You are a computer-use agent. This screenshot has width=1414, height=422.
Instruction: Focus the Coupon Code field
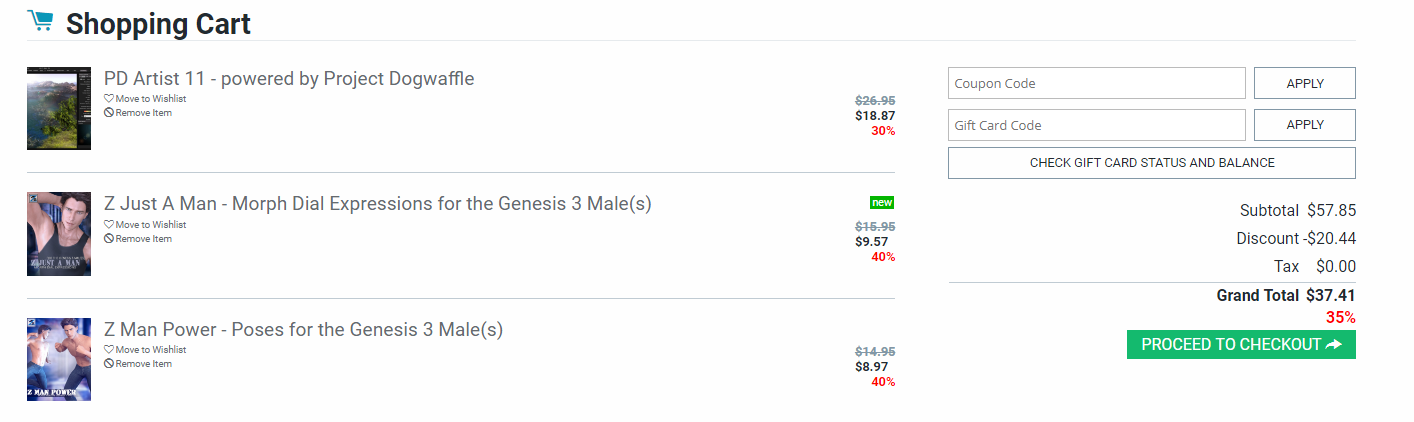1096,83
